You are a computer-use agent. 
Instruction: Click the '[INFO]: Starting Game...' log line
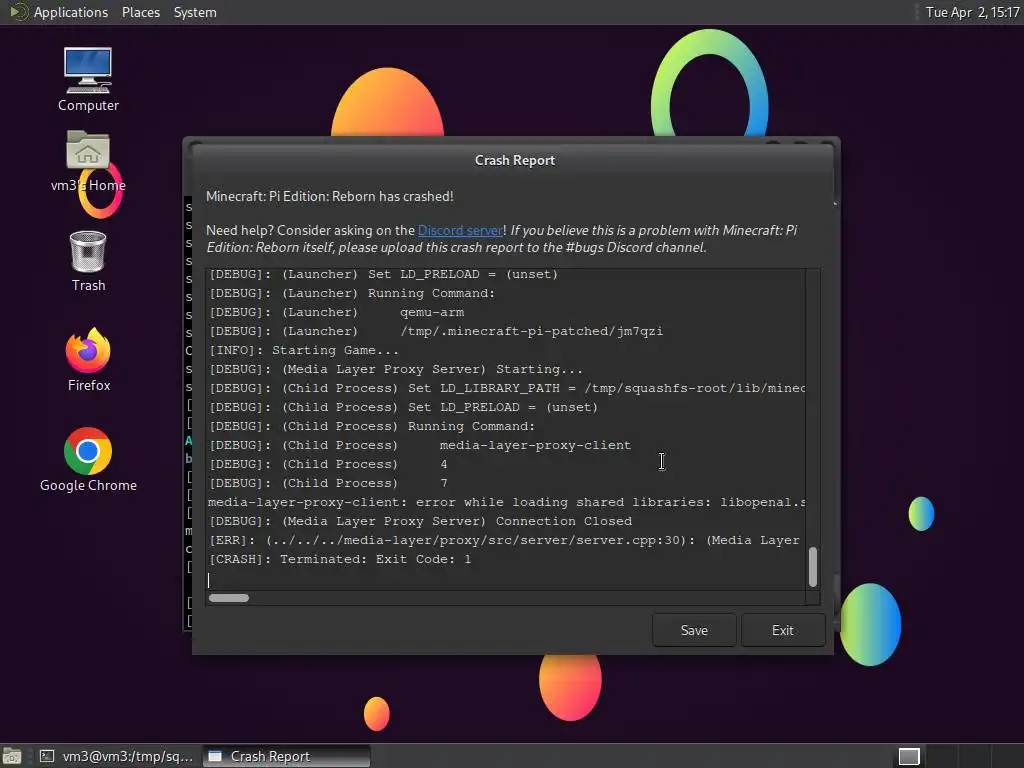coord(304,351)
